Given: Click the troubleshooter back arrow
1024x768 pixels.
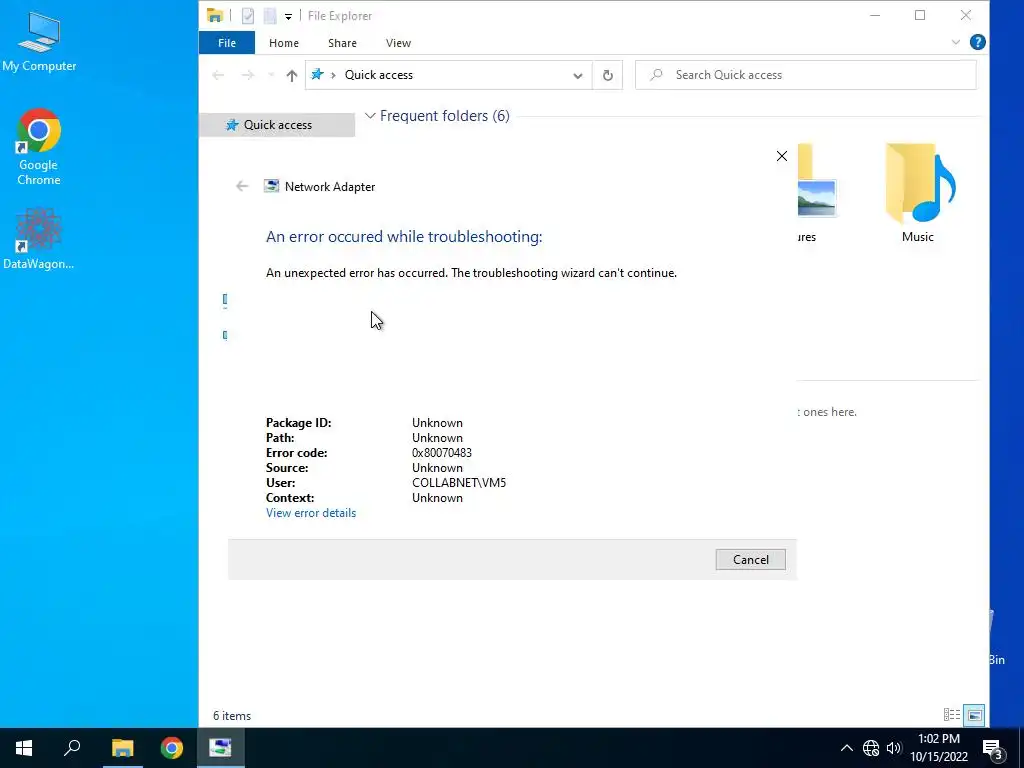Looking at the screenshot, I should pyautogui.click(x=242, y=186).
